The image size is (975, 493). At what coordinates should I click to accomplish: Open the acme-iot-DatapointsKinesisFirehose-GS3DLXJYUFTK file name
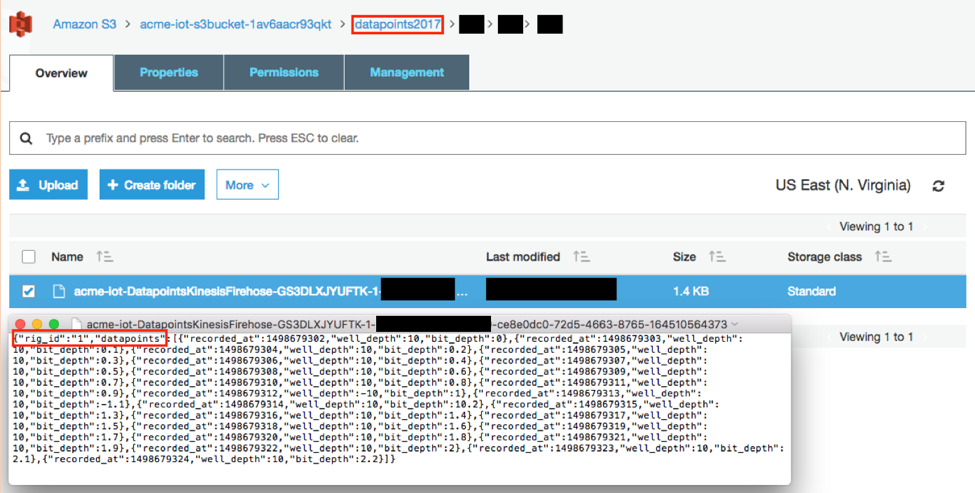pos(227,291)
